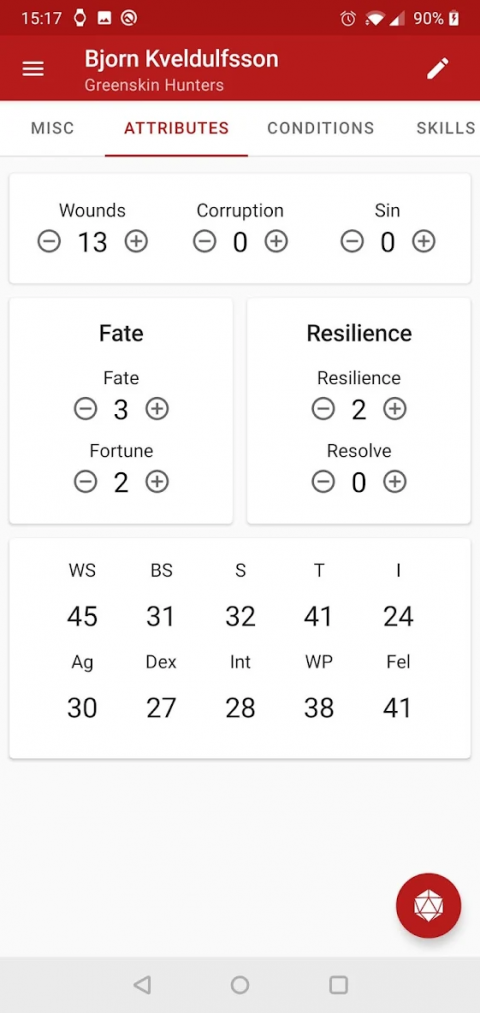The width and height of the screenshot is (480, 1013).
Task: Go to the SKILLS tab
Action: tap(445, 128)
